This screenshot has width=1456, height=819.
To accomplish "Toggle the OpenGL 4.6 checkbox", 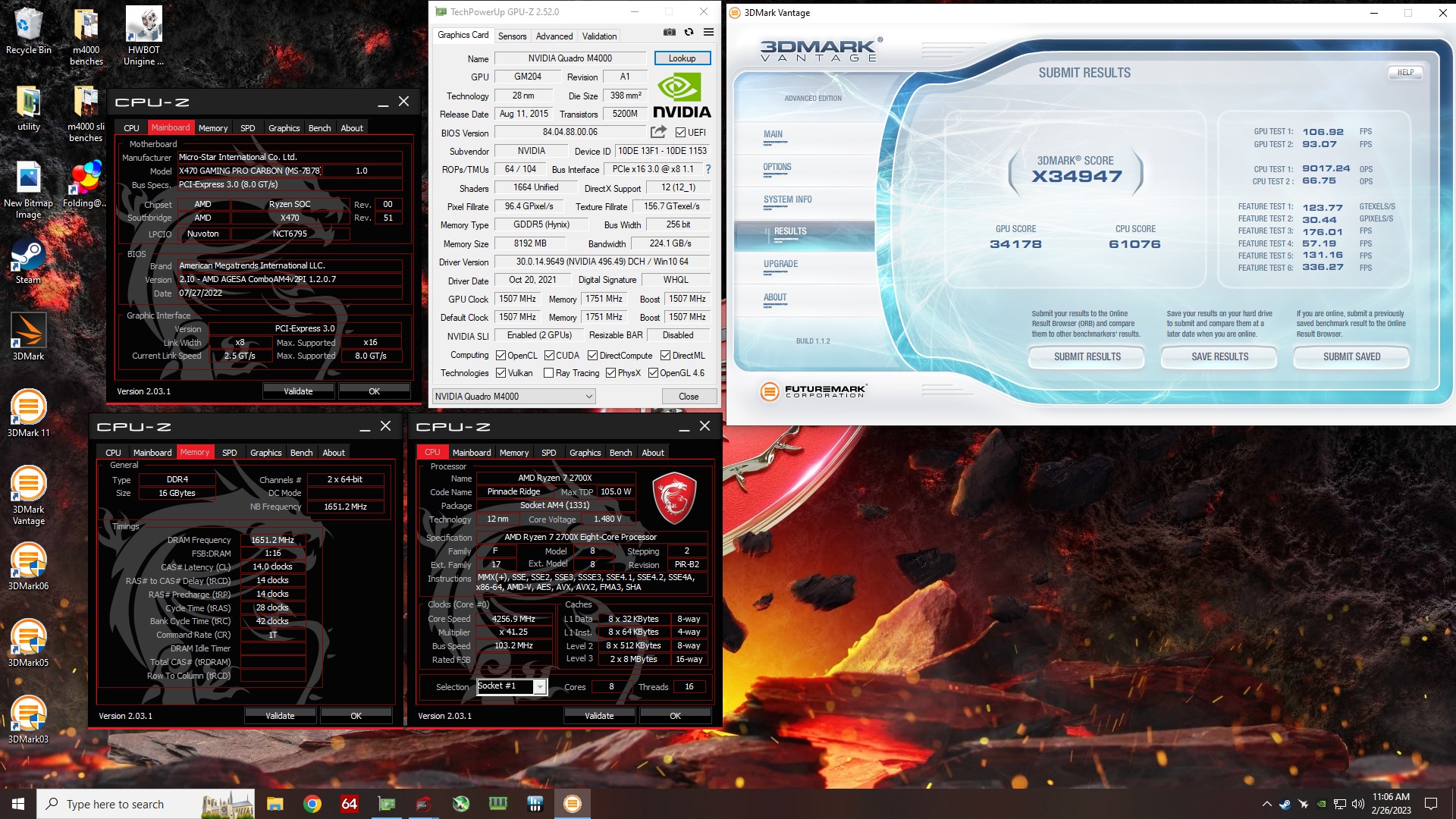I will (653, 373).
